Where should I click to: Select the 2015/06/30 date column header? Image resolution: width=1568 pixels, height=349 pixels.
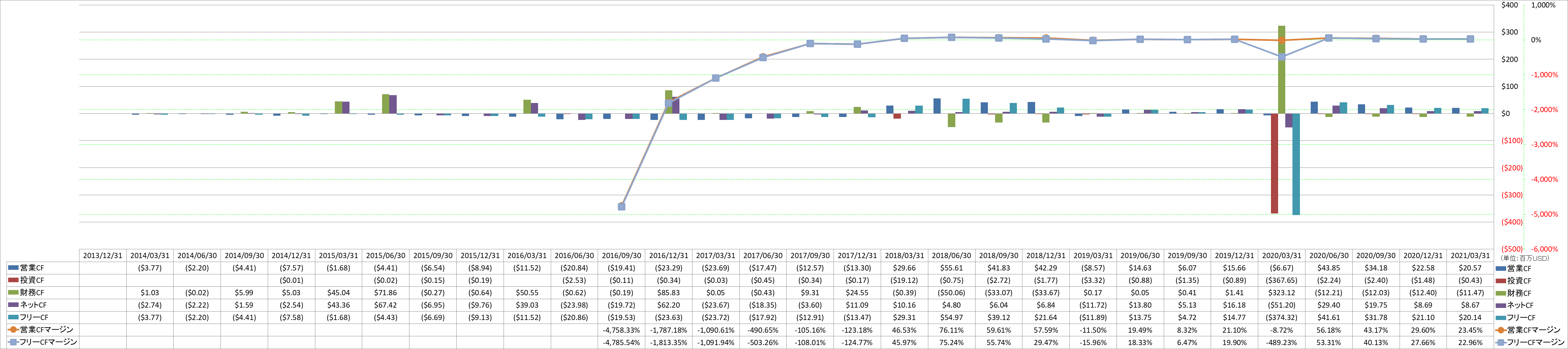click(386, 256)
